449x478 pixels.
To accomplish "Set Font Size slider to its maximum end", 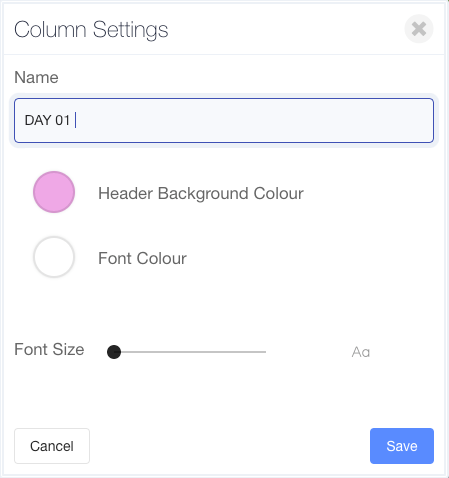I will coord(265,352).
